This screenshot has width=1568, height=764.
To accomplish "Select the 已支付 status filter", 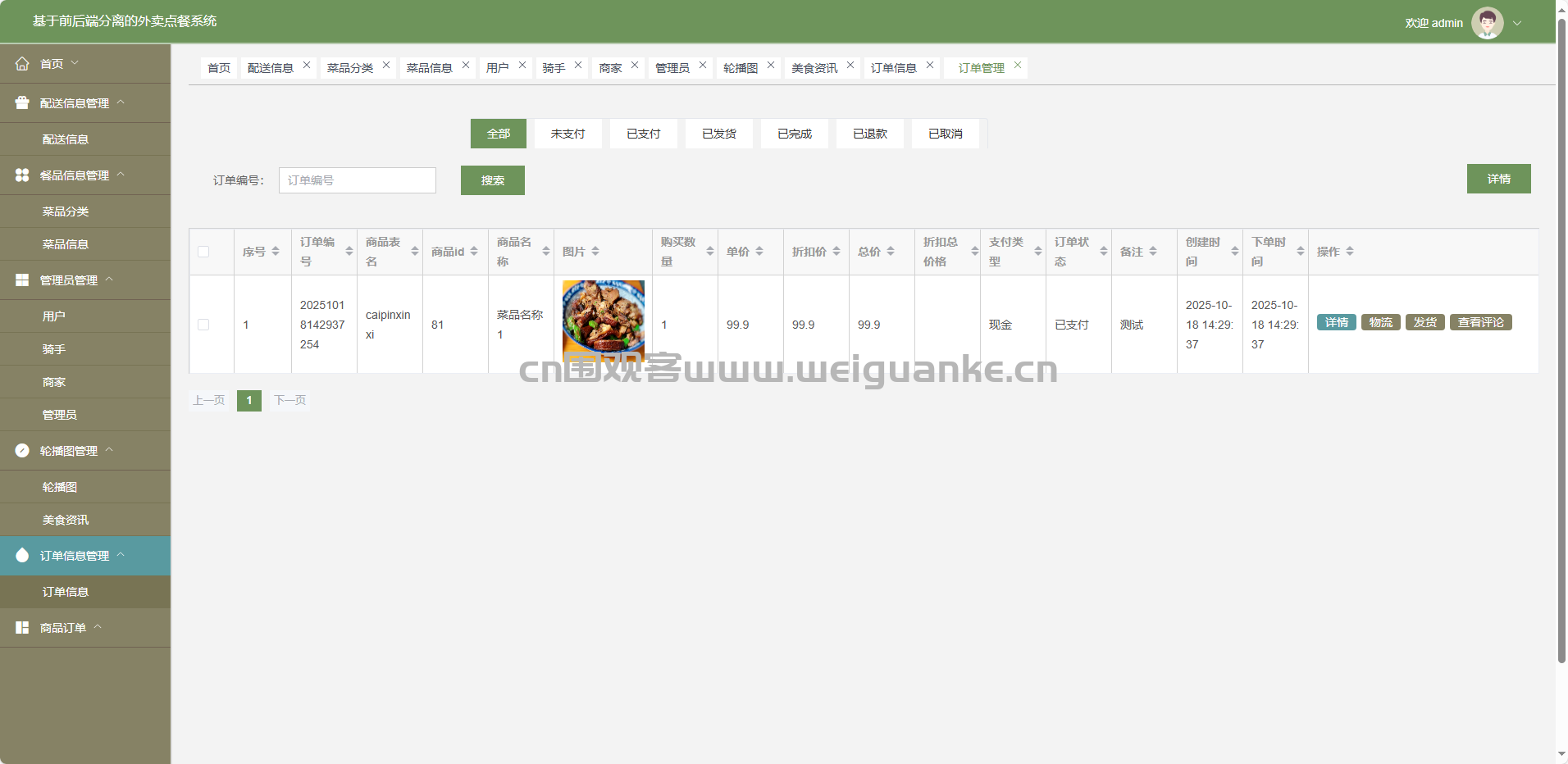I will (644, 134).
